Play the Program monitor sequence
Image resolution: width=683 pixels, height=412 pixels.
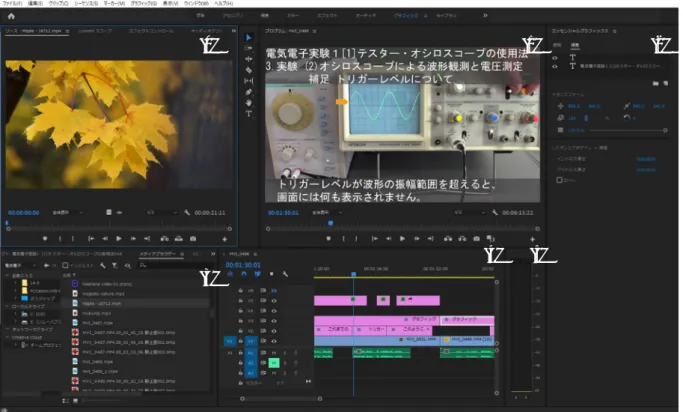pos(402,239)
